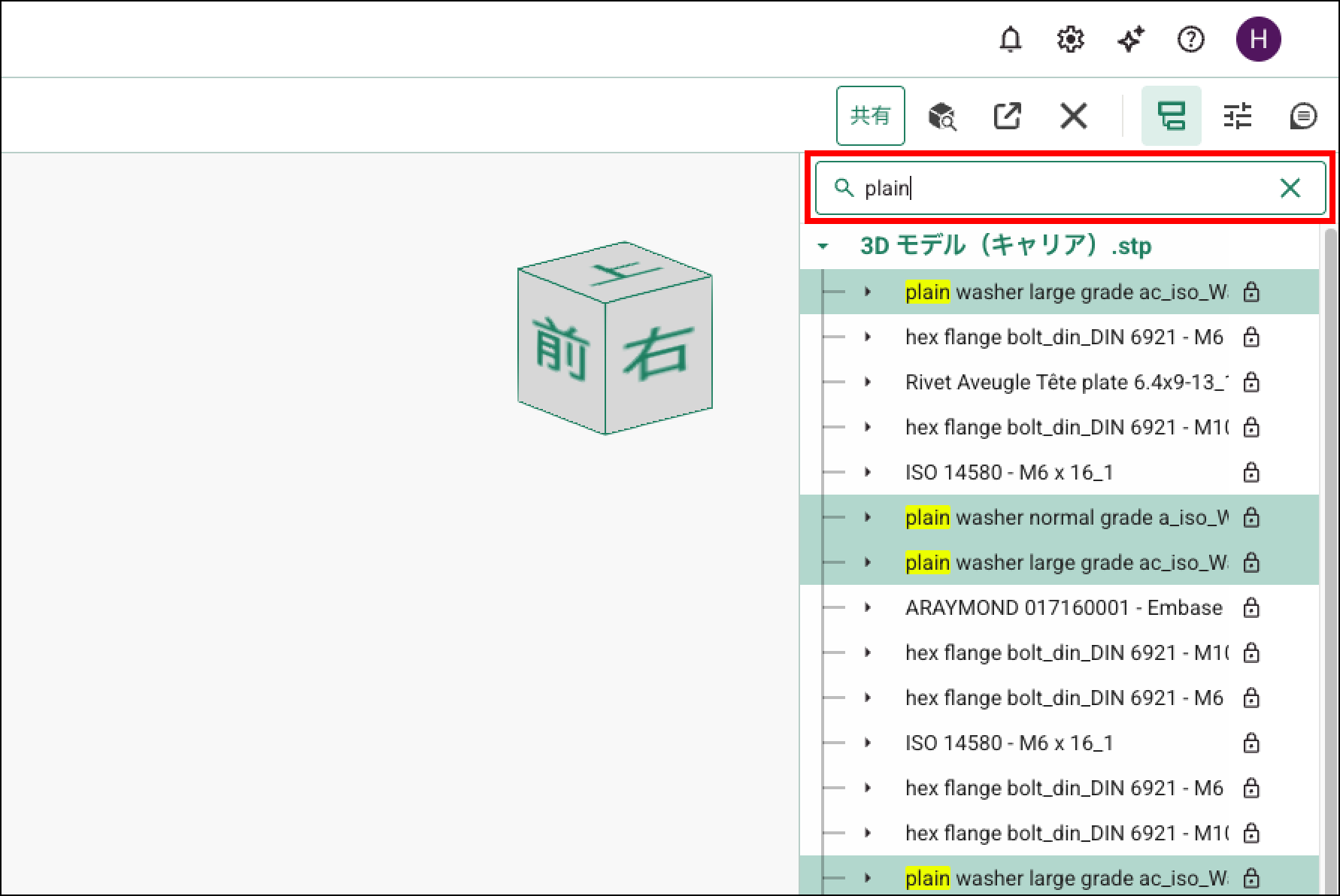Toggle lock on plain washer normal grade
This screenshot has width=1340, height=896.
click(1251, 517)
